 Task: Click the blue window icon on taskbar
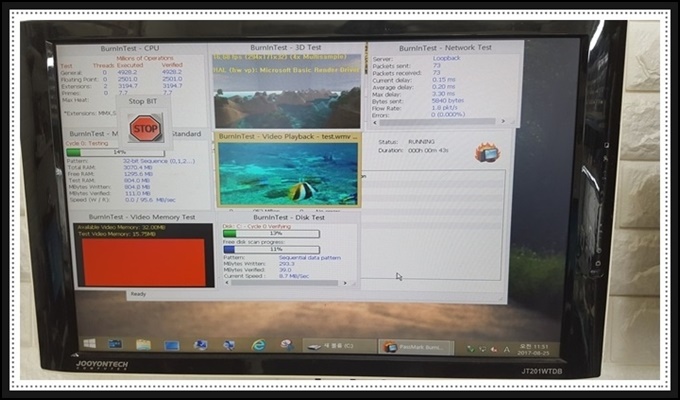tap(172, 346)
